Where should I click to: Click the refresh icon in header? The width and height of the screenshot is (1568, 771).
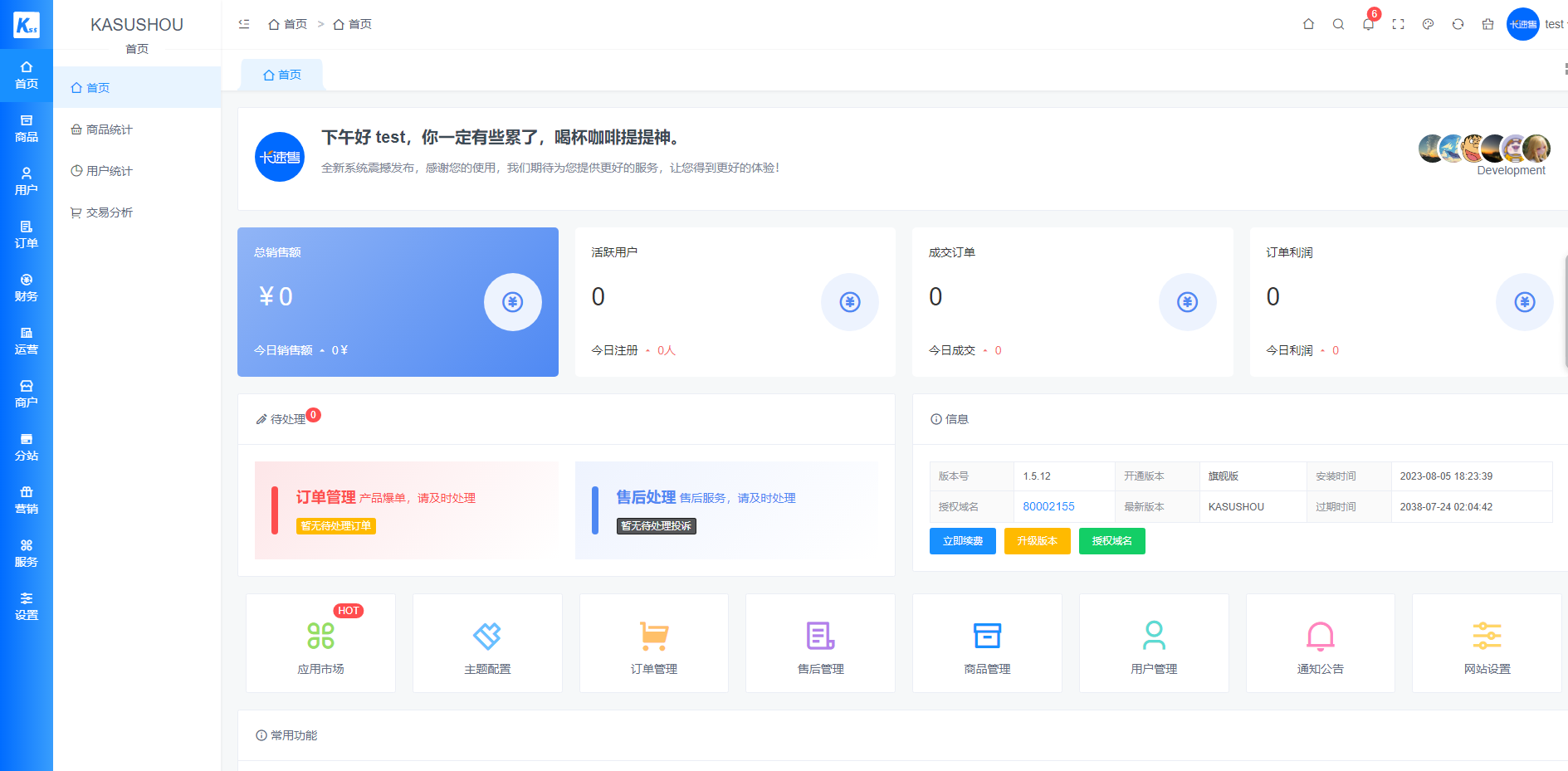point(1458,24)
